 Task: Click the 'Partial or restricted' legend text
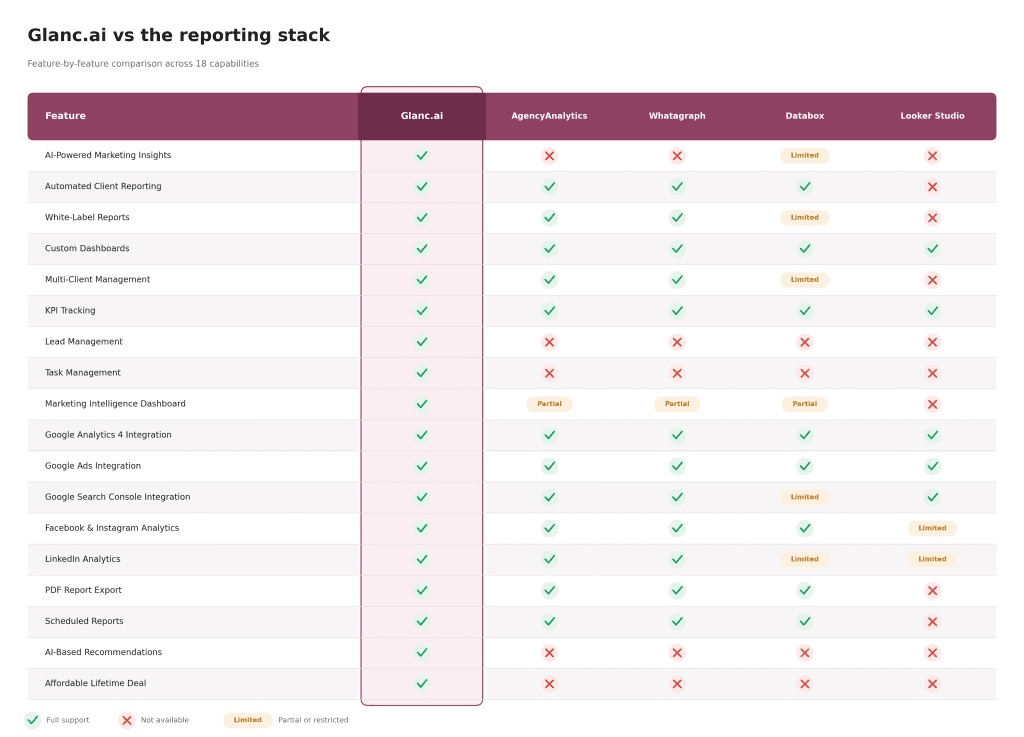pos(313,720)
